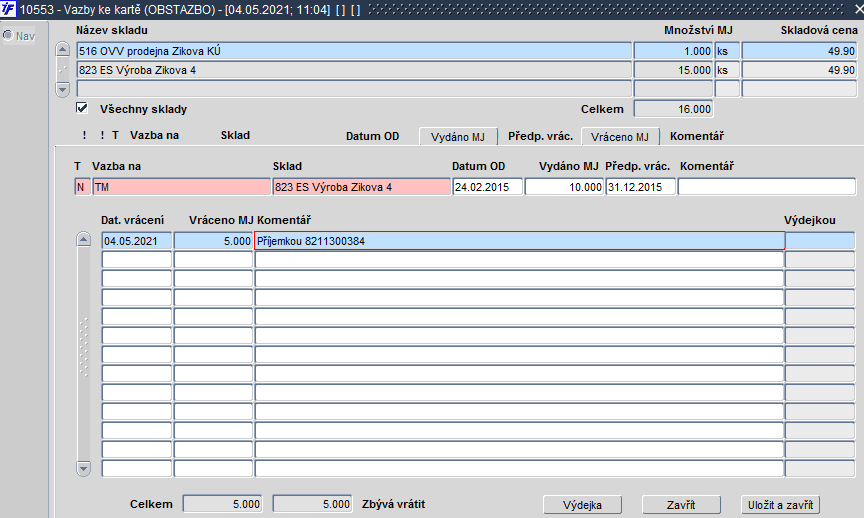
Task: Click Předp. vrác. field 31.12.2015
Action: [641, 187]
